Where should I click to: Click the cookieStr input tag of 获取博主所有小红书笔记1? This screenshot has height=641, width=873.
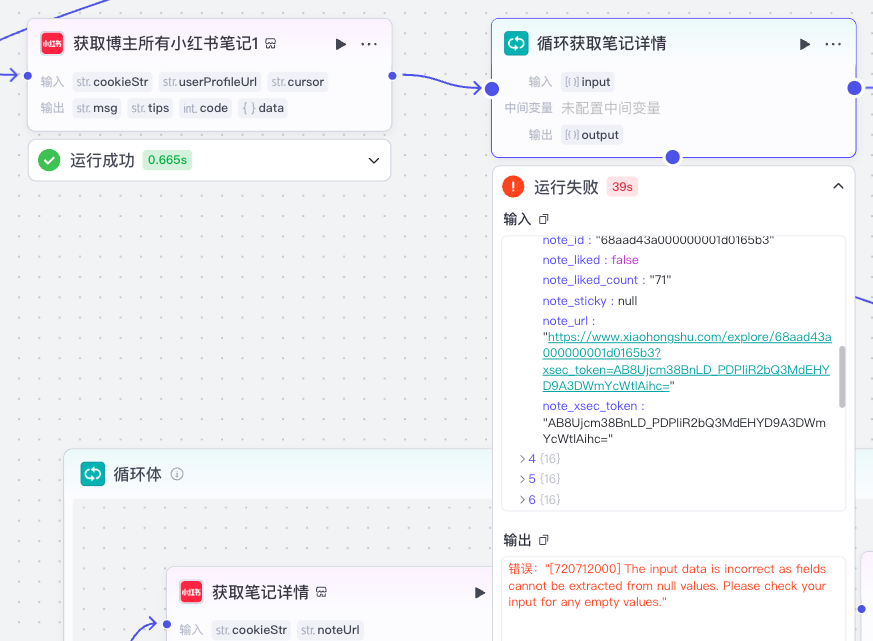pyautogui.click(x=112, y=82)
